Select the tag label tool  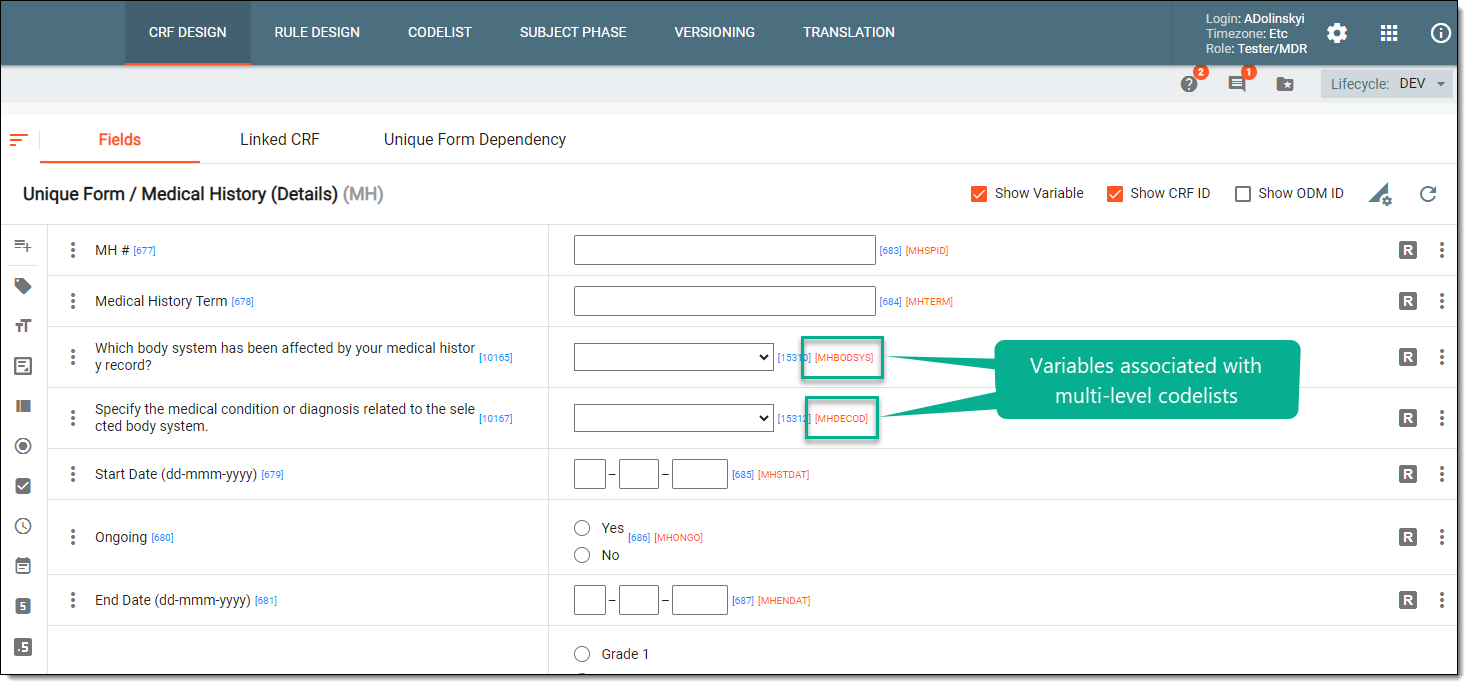pos(23,286)
